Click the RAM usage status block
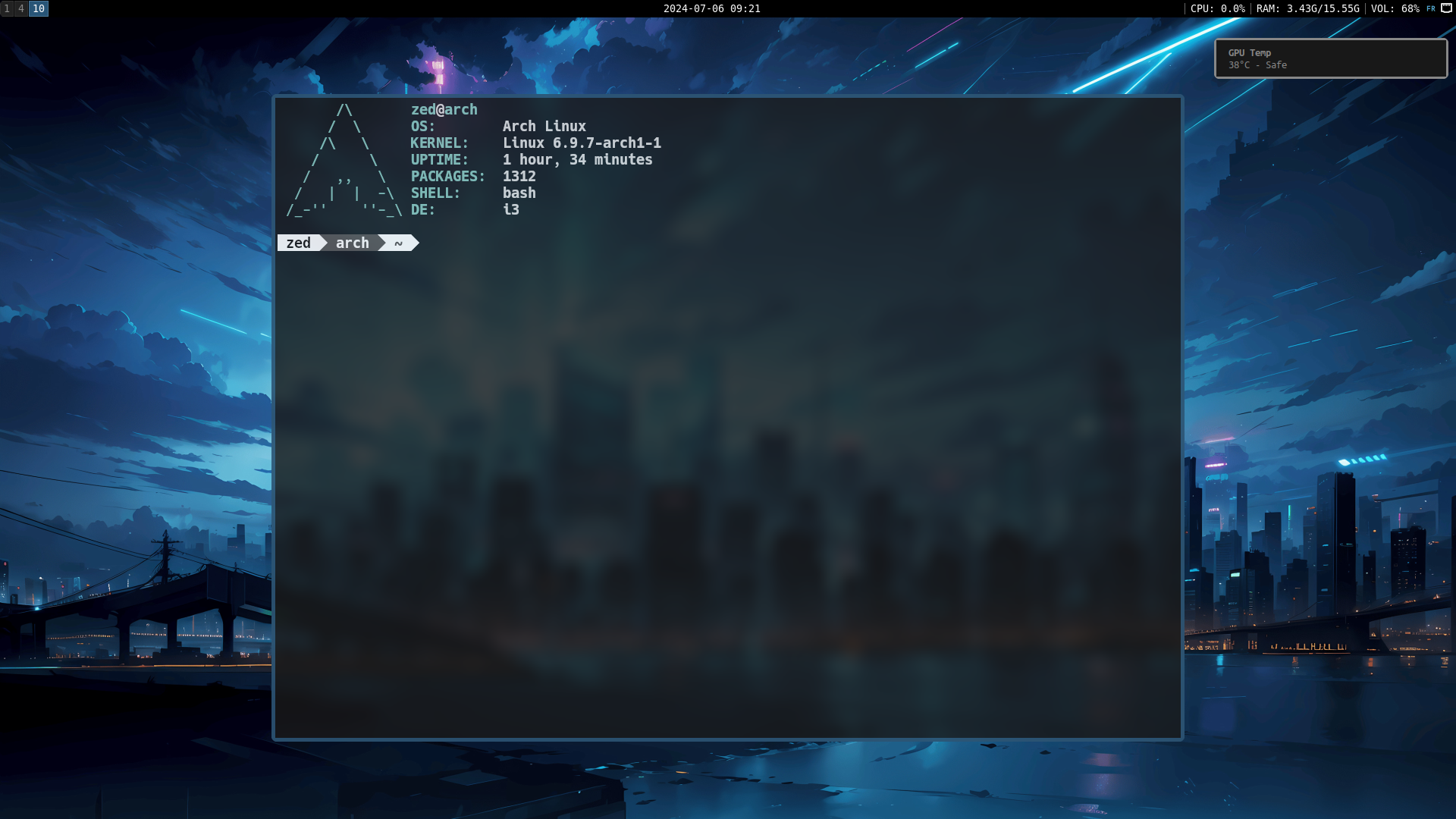This screenshot has height=819, width=1456. (1307, 8)
